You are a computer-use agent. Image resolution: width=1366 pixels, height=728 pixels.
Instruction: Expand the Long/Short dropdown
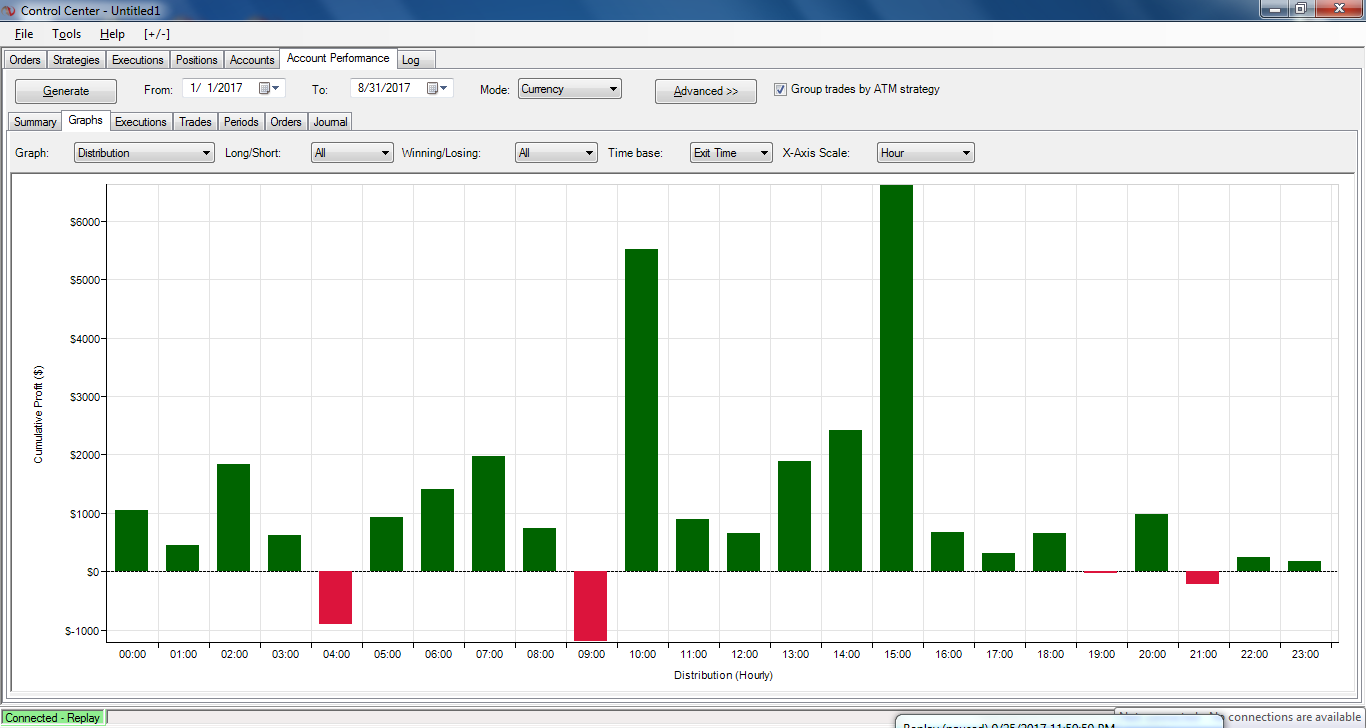(352, 153)
